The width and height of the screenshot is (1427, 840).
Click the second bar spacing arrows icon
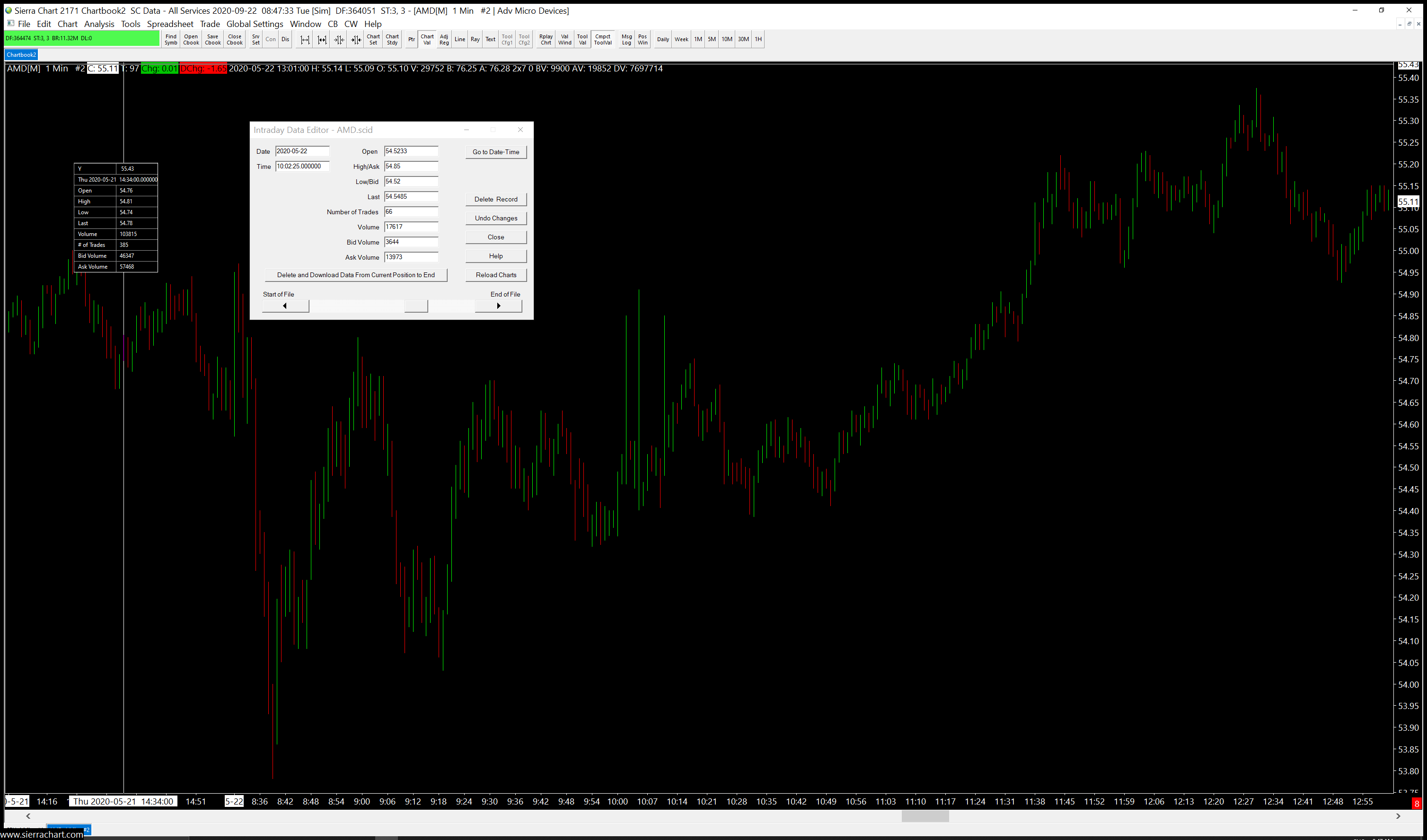(322, 40)
